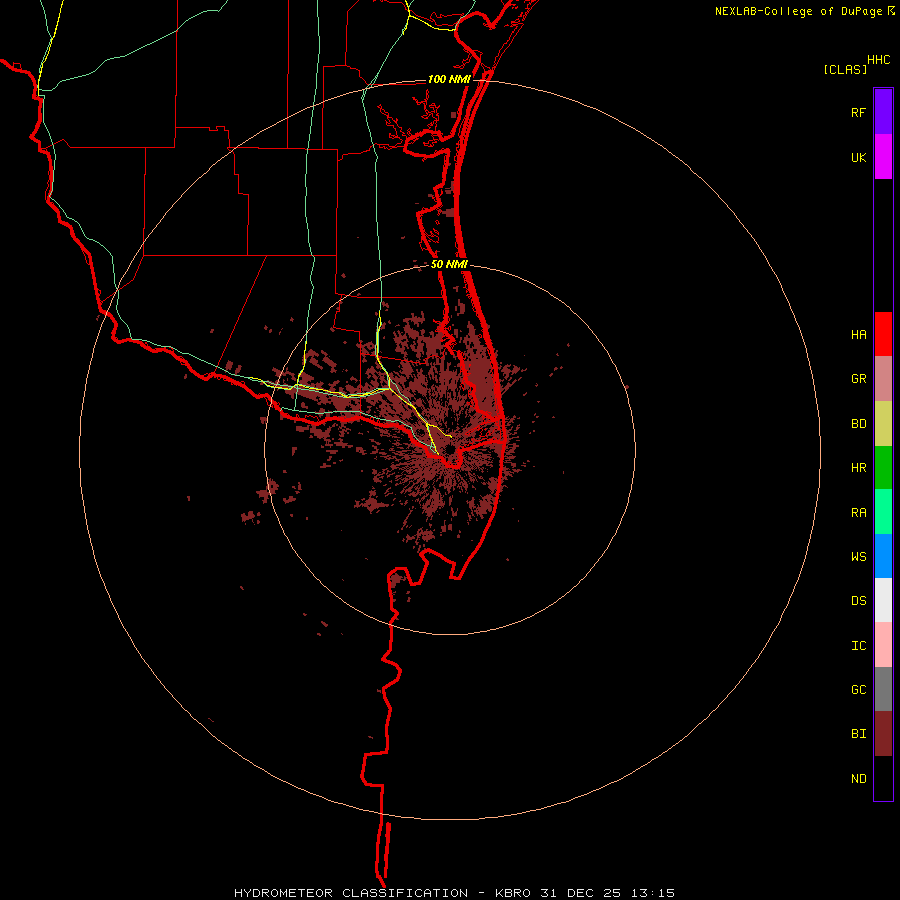This screenshot has height=900, width=900.
Task: Click the BD legend label
Action: (858, 424)
